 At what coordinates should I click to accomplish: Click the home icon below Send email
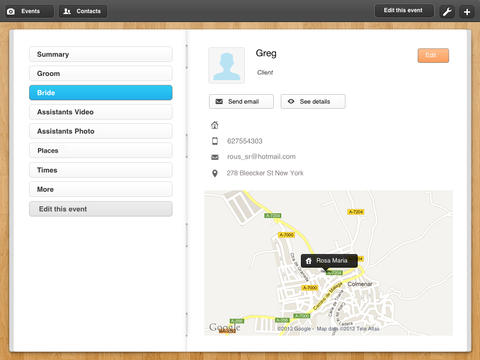click(215, 125)
